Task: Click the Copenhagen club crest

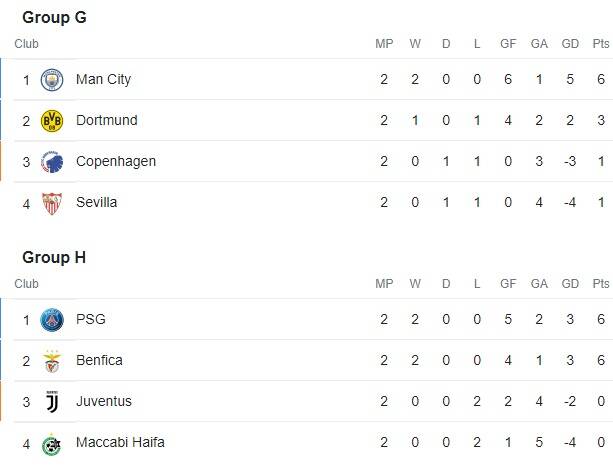Action: point(51,162)
